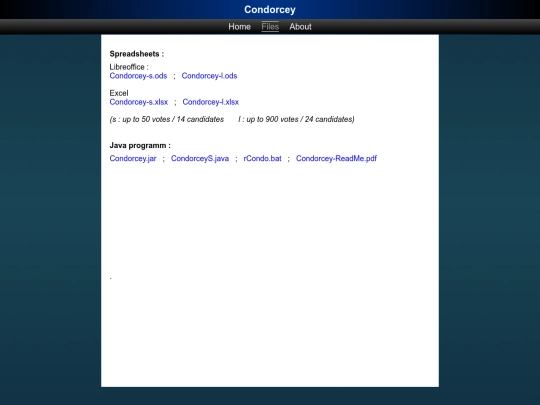Click the 'Java programm :' heading
540x405 pixels.
(140, 145)
